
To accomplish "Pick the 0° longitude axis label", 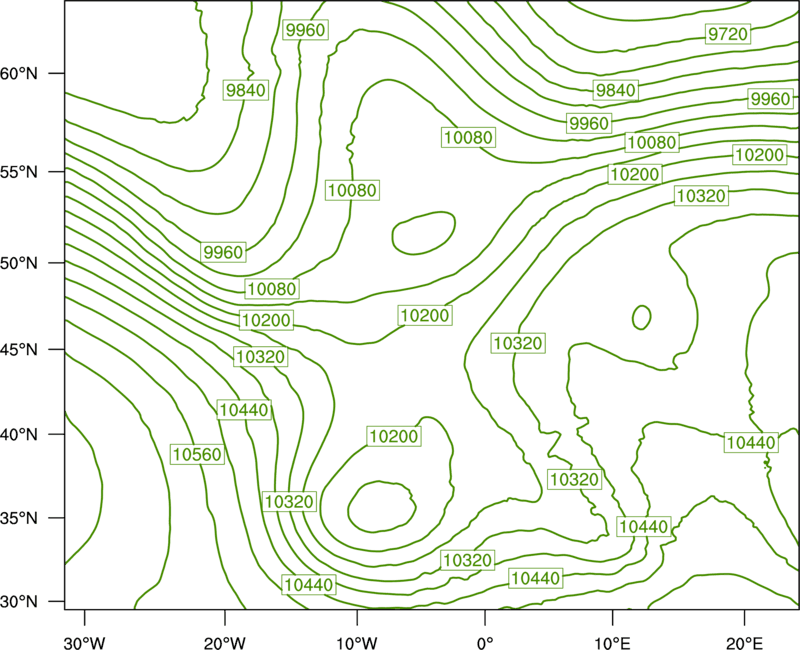I will 485,642.
